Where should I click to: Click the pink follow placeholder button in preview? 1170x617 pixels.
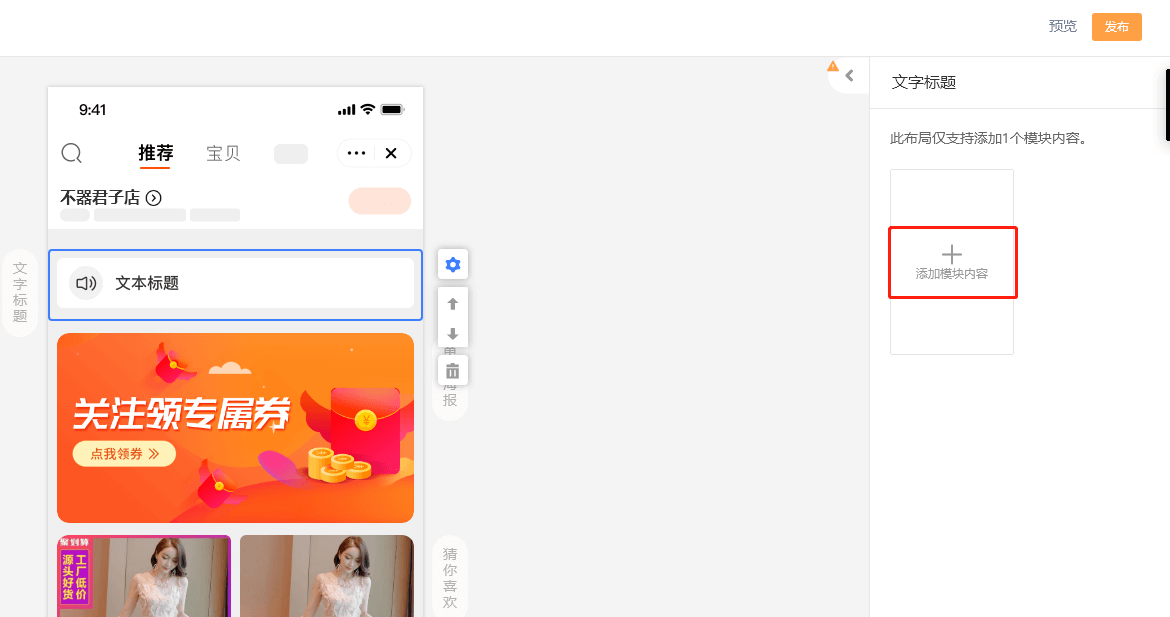pos(380,201)
